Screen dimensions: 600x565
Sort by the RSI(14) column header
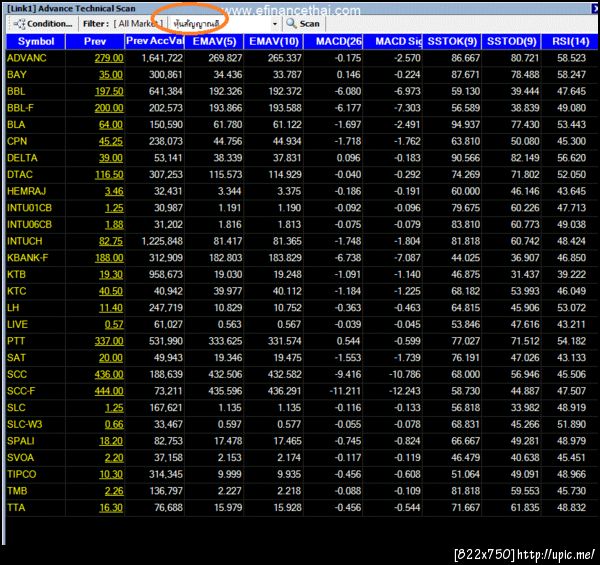tap(570, 41)
